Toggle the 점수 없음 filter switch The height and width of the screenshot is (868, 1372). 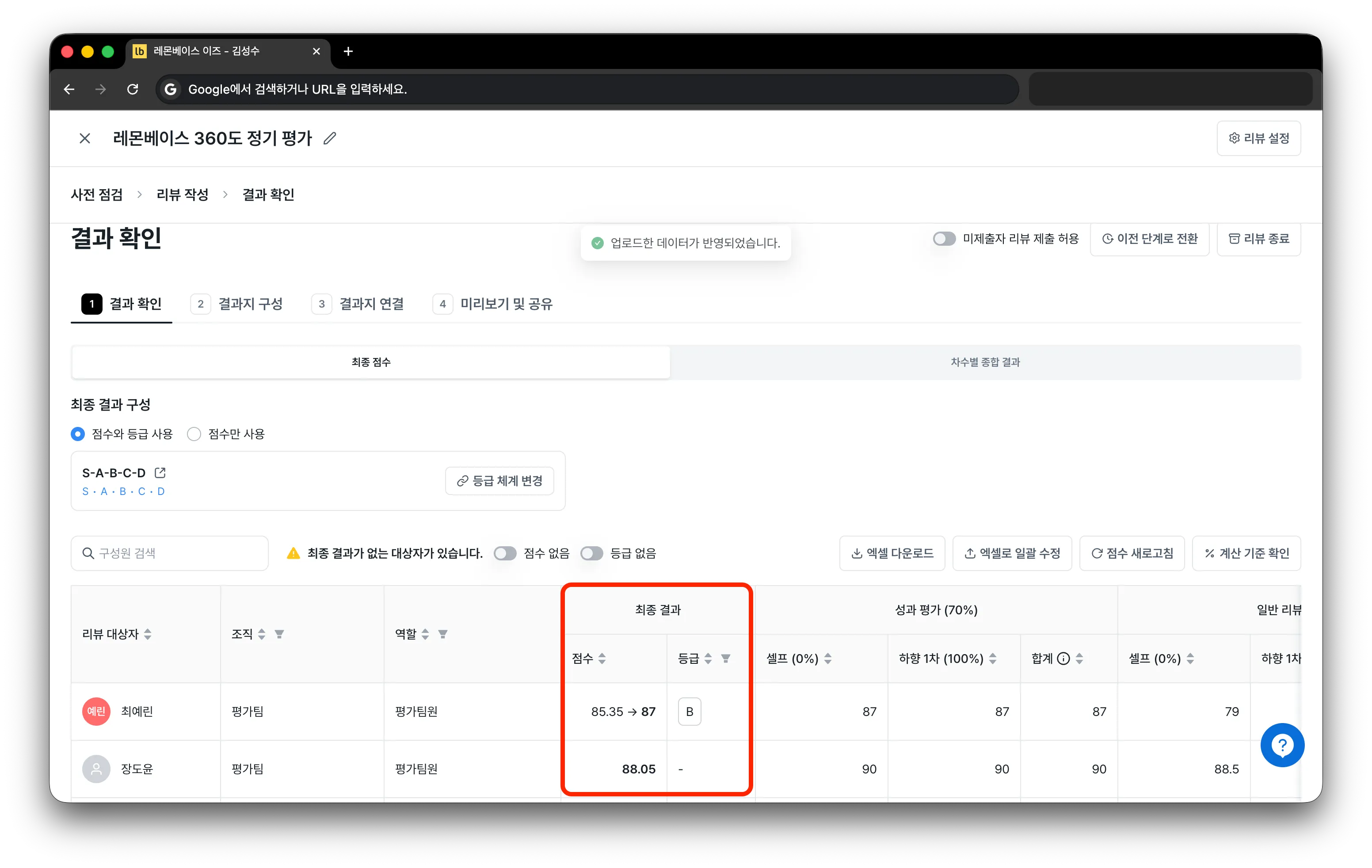pos(505,553)
